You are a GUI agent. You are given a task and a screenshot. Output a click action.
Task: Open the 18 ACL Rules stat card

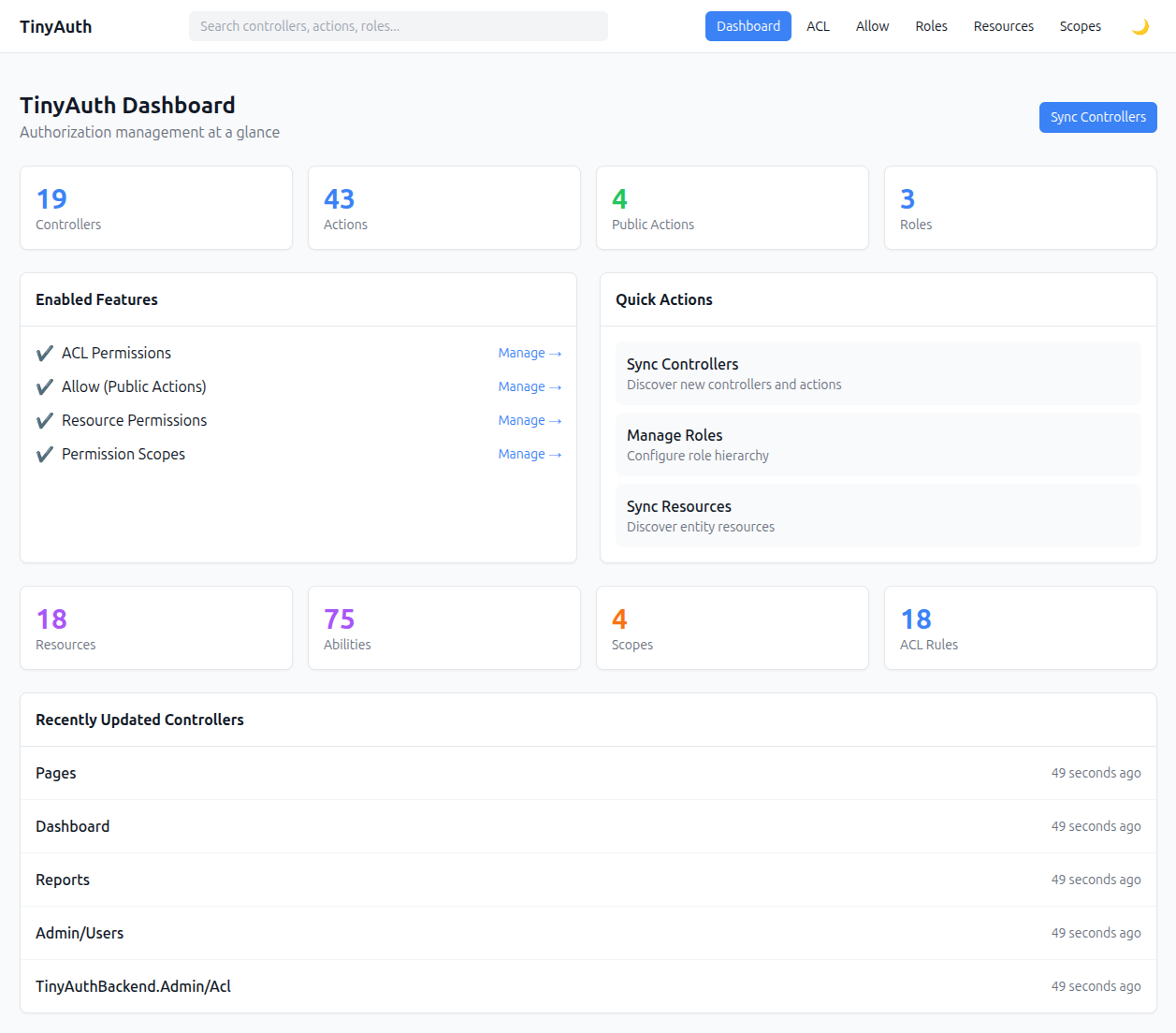(1021, 628)
